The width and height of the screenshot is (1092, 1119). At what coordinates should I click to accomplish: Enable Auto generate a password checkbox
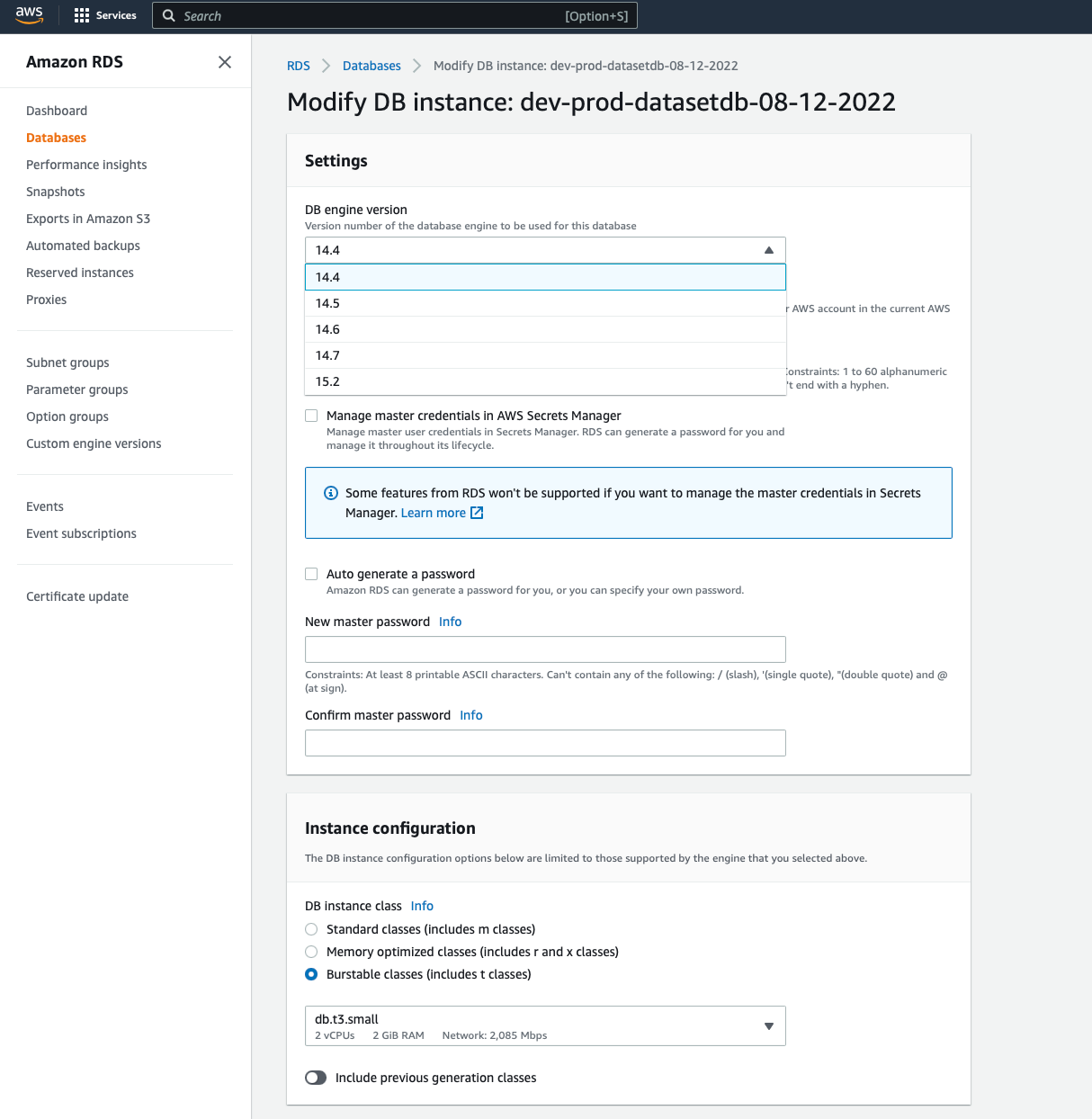click(311, 574)
